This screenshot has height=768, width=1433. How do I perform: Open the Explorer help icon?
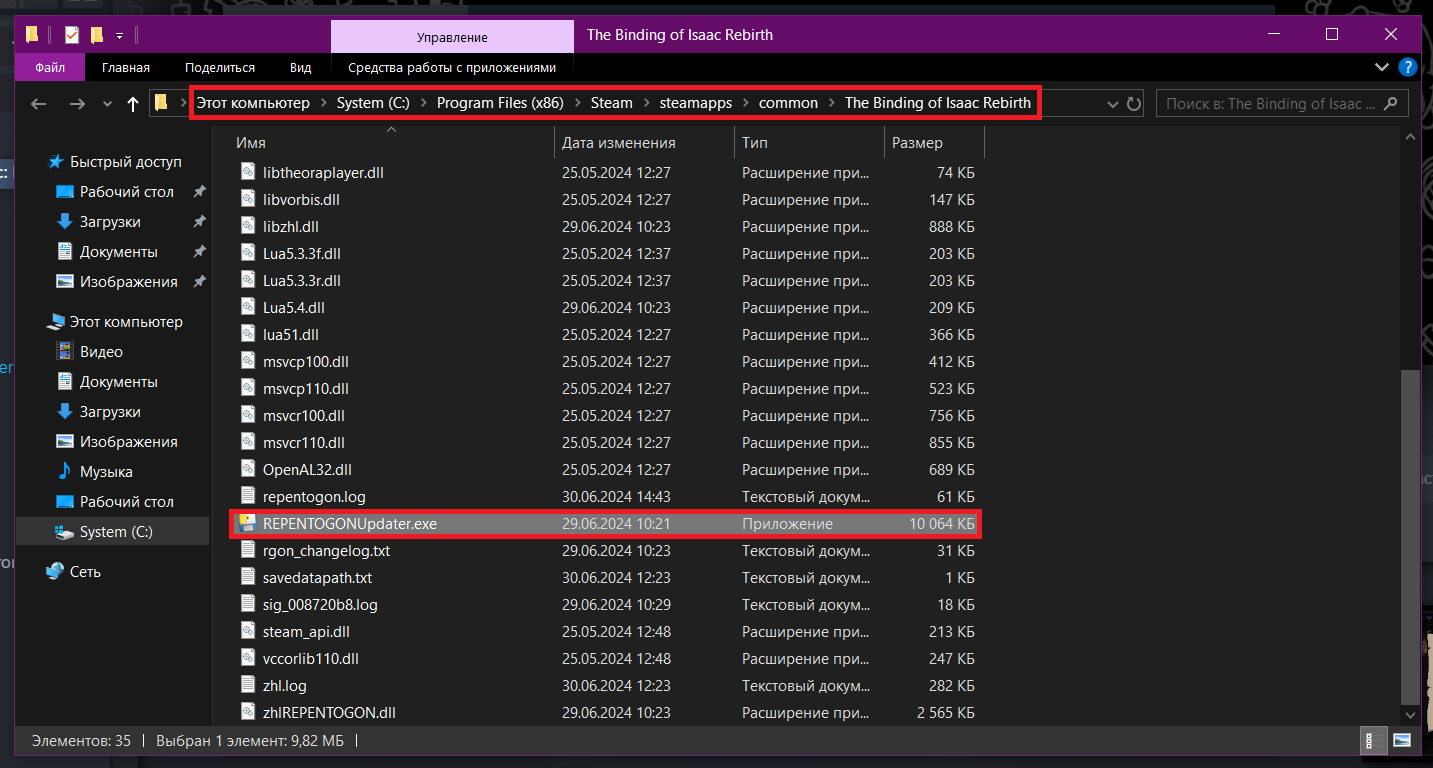[x=1408, y=68]
